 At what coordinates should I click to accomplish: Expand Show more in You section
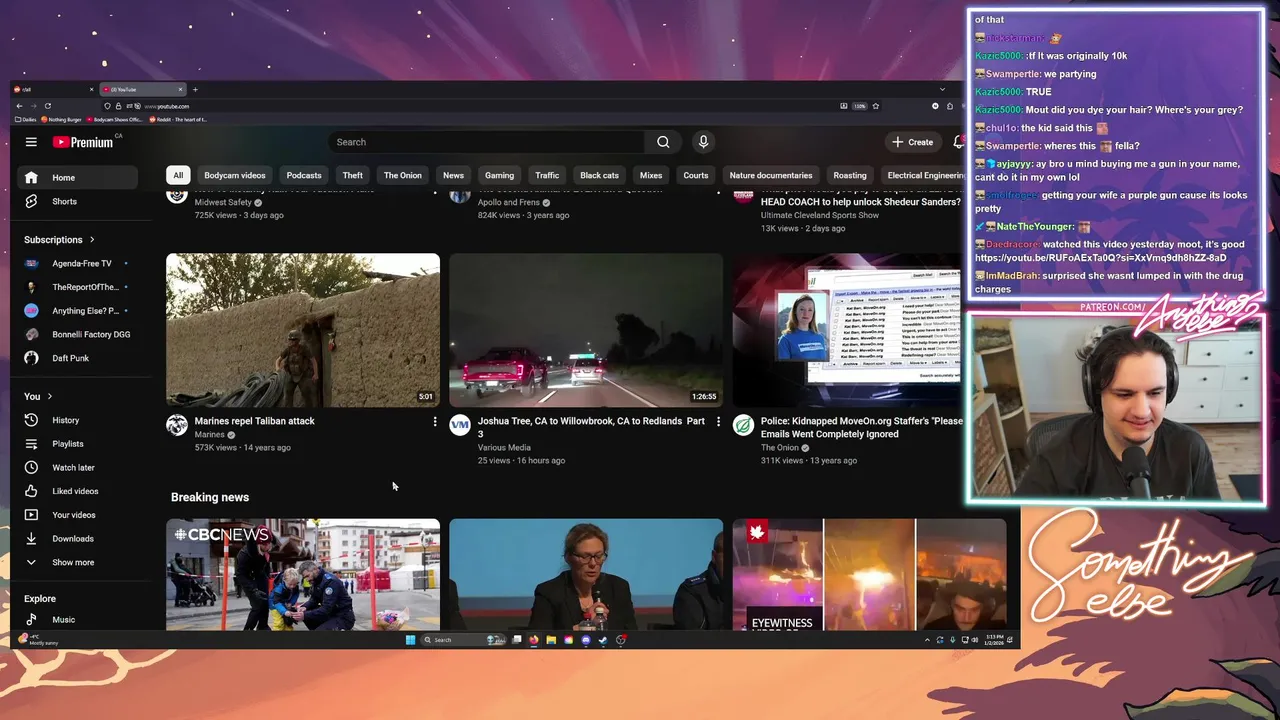pos(78,562)
